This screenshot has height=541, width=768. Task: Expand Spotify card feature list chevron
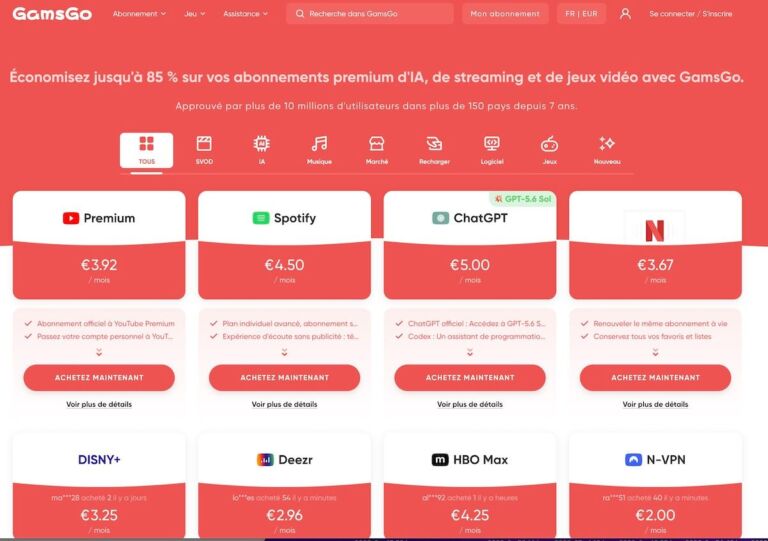[x=285, y=352]
